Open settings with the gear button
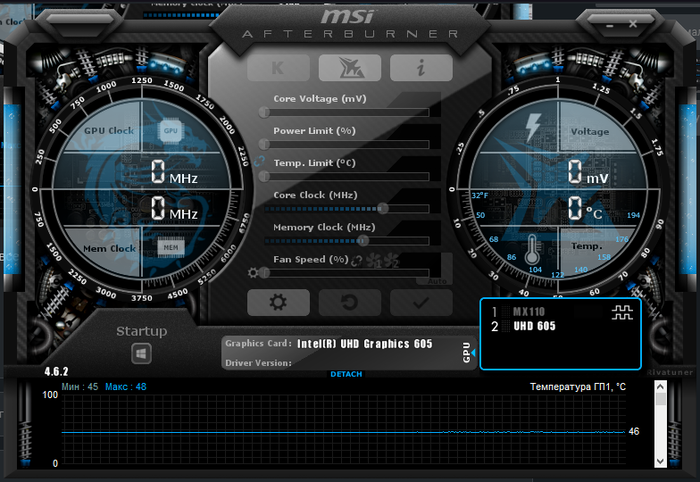The width and height of the screenshot is (700, 482). (x=277, y=302)
